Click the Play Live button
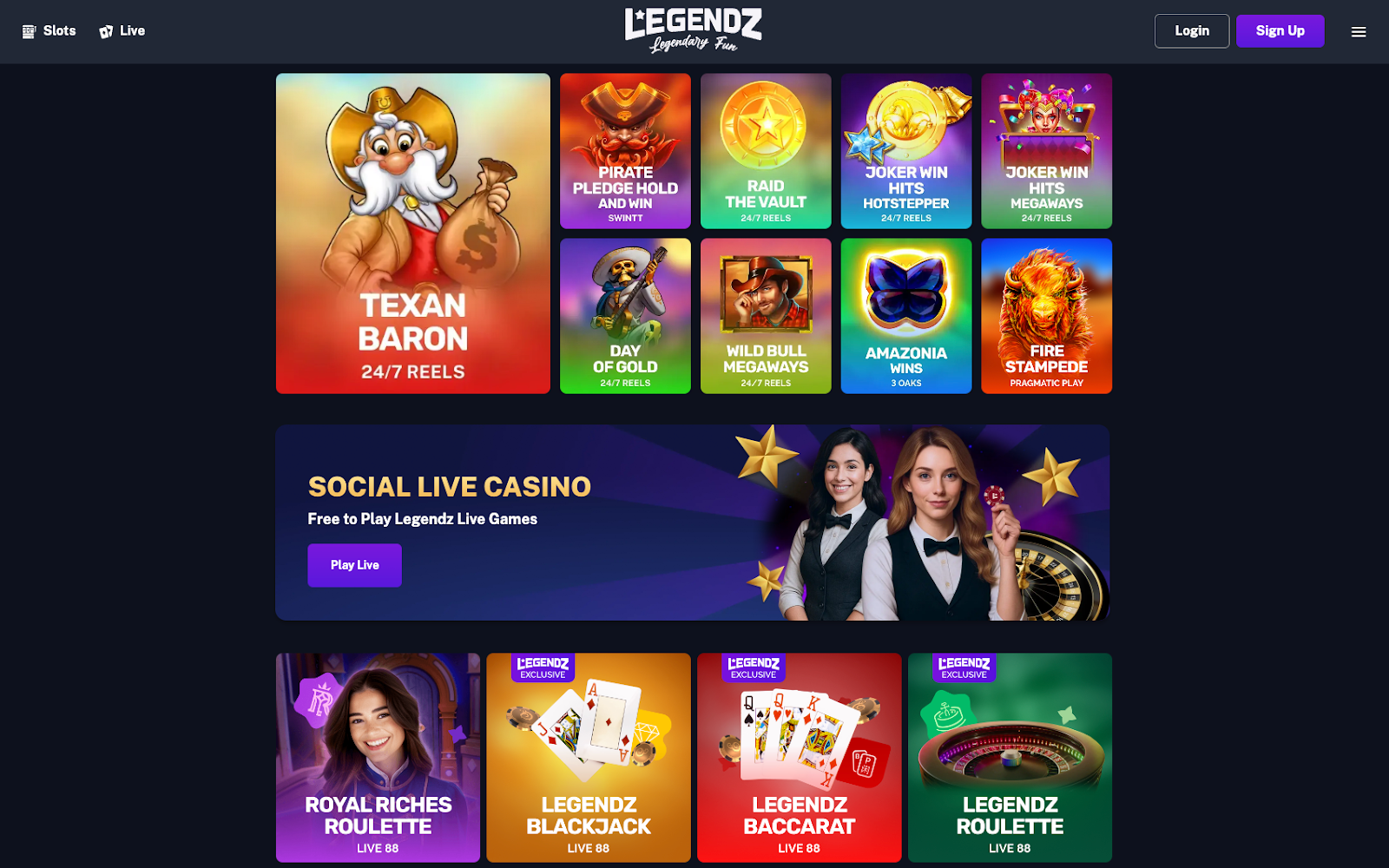Image resolution: width=1389 pixels, height=868 pixels. pos(354,565)
